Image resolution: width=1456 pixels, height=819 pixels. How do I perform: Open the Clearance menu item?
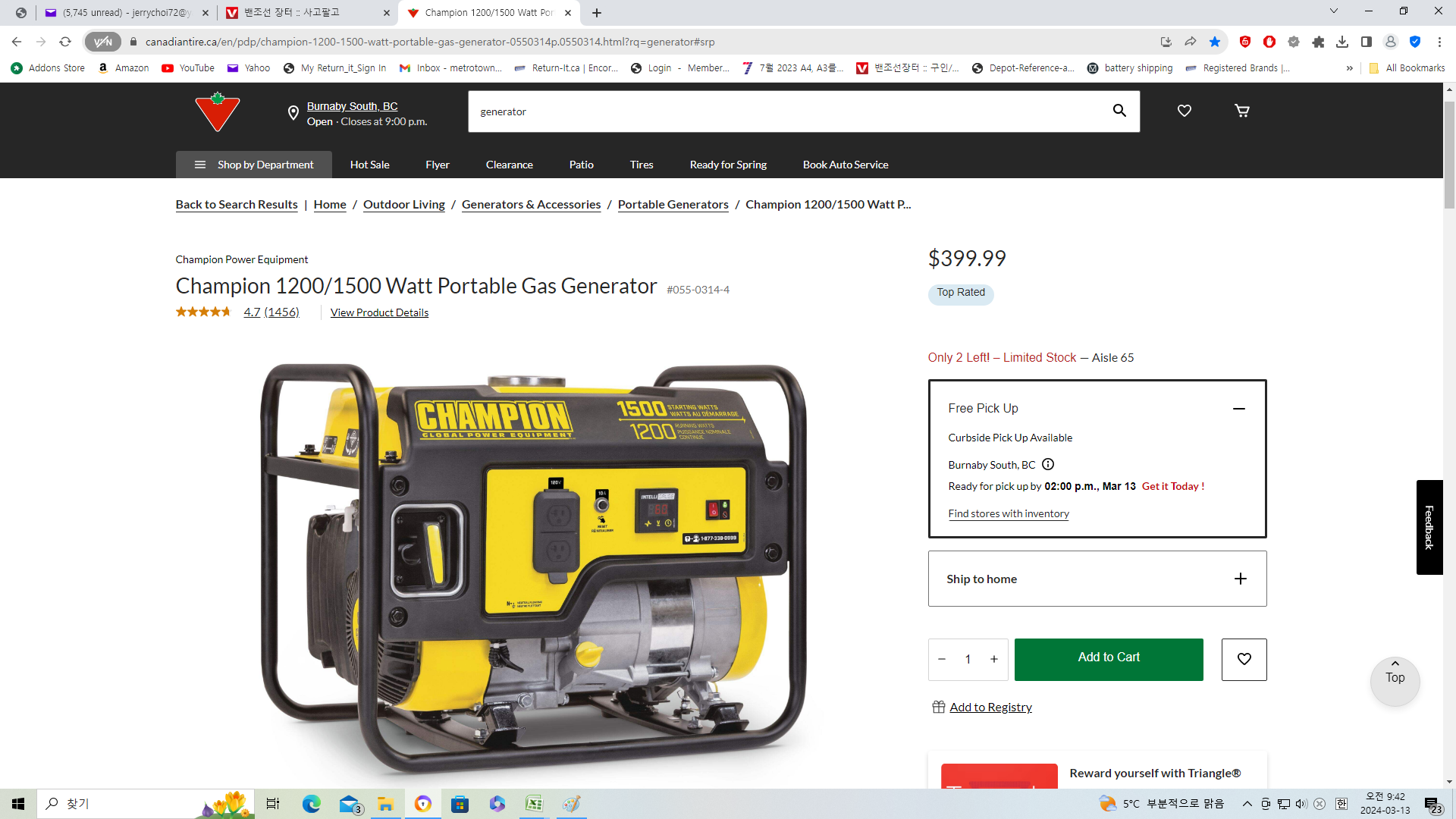(510, 165)
